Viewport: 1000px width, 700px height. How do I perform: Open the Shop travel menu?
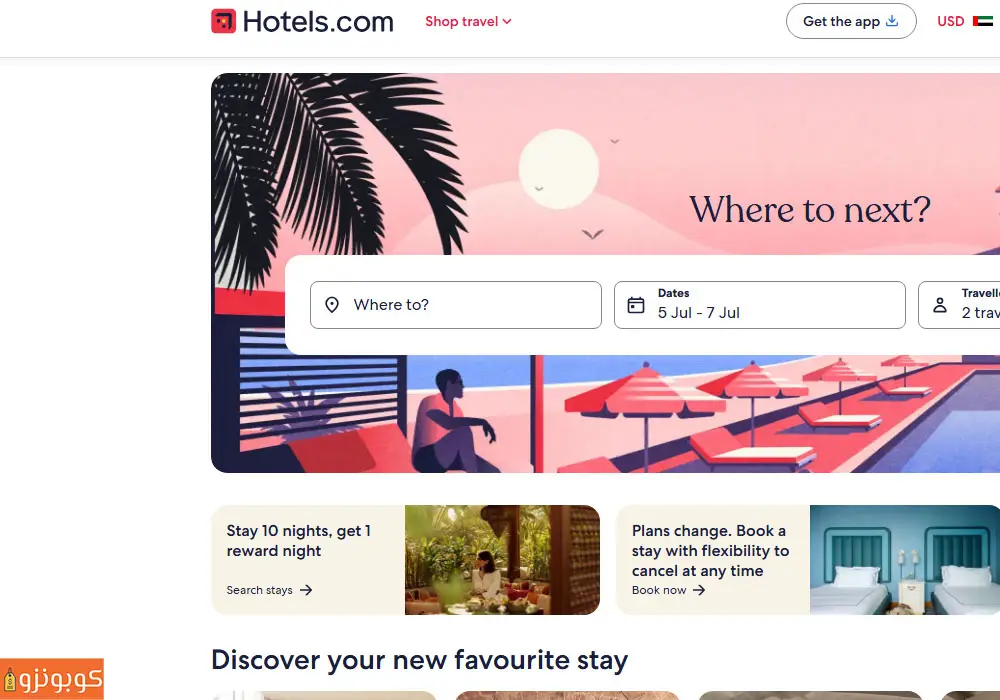coord(468,22)
